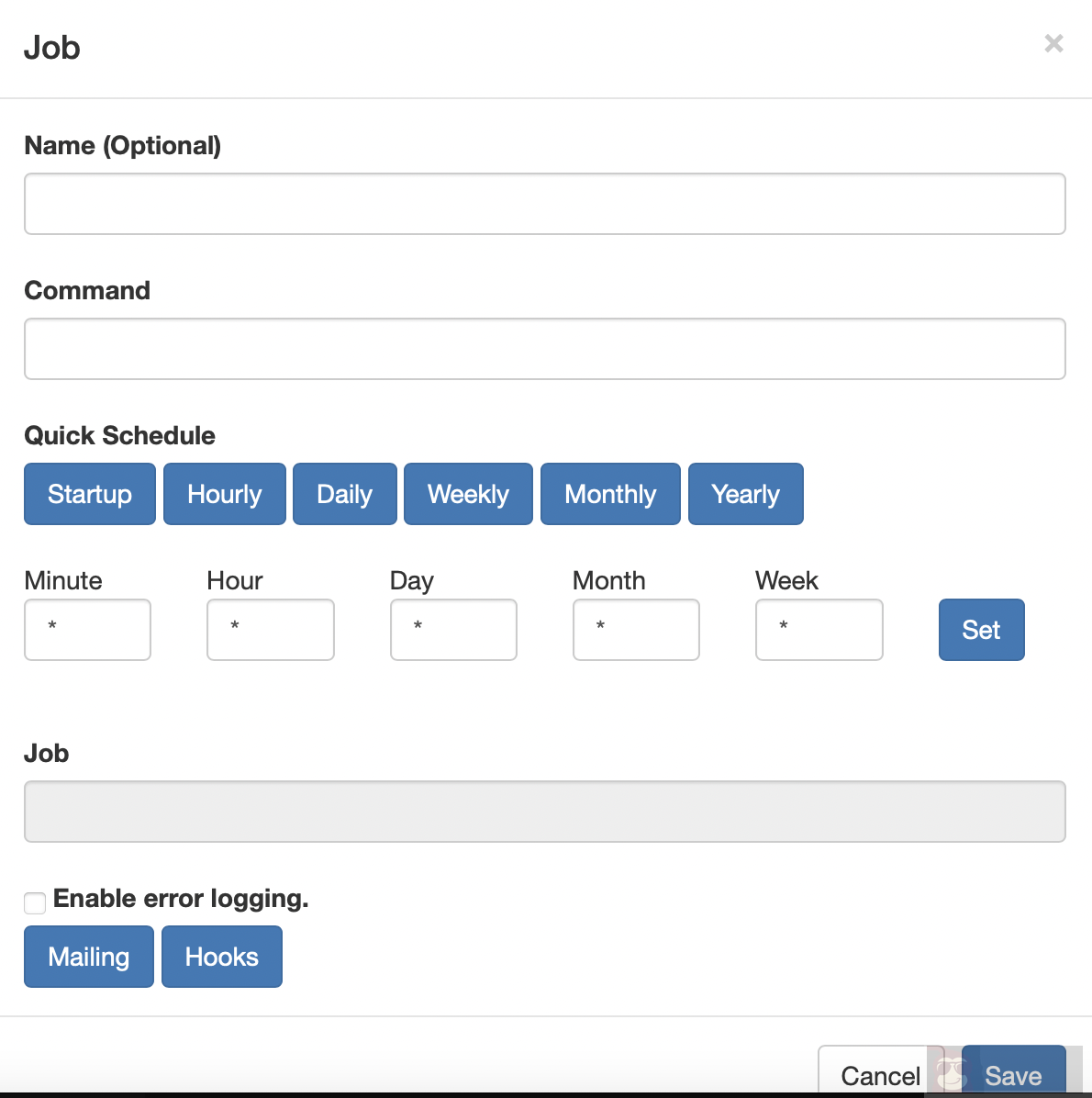Choose the Hourly quick schedule
This screenshot has height=1098, width=1092.
[x=225, y=494]
